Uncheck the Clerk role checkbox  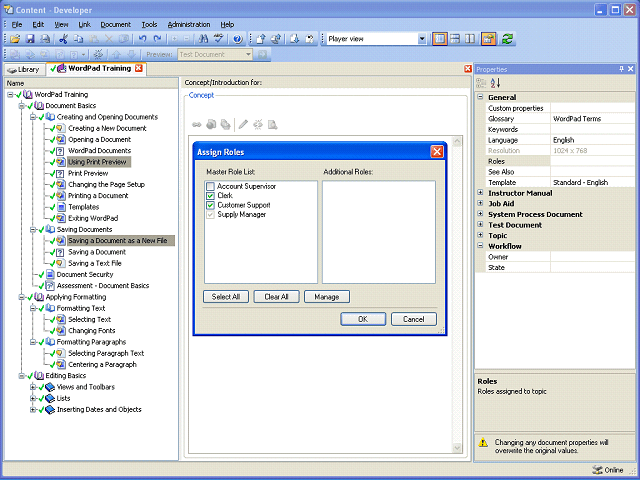click(x=210, y=196)
